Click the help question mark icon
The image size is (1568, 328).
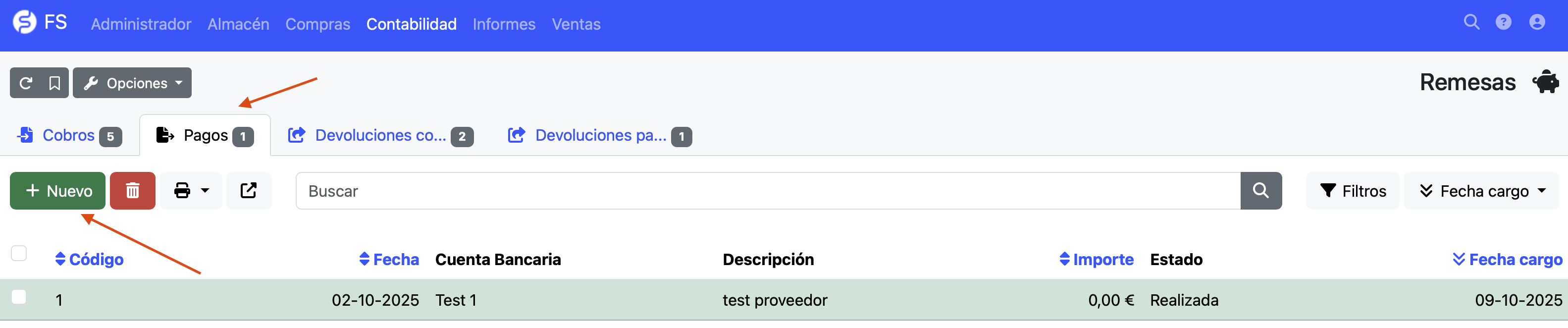(x=1504, y=22)
